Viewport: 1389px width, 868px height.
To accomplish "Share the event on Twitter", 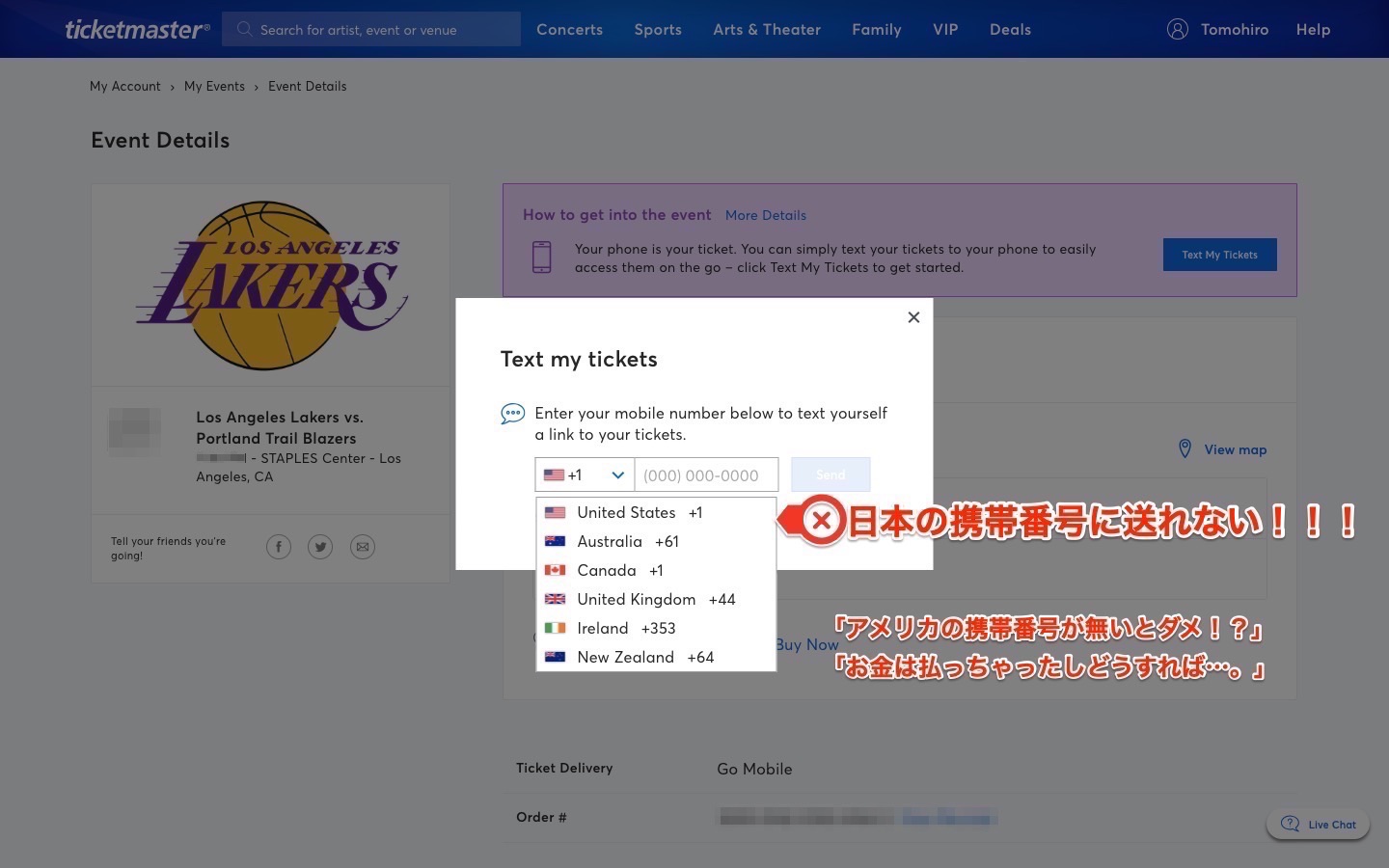I will pyautogui.click(x=320, y=547).
